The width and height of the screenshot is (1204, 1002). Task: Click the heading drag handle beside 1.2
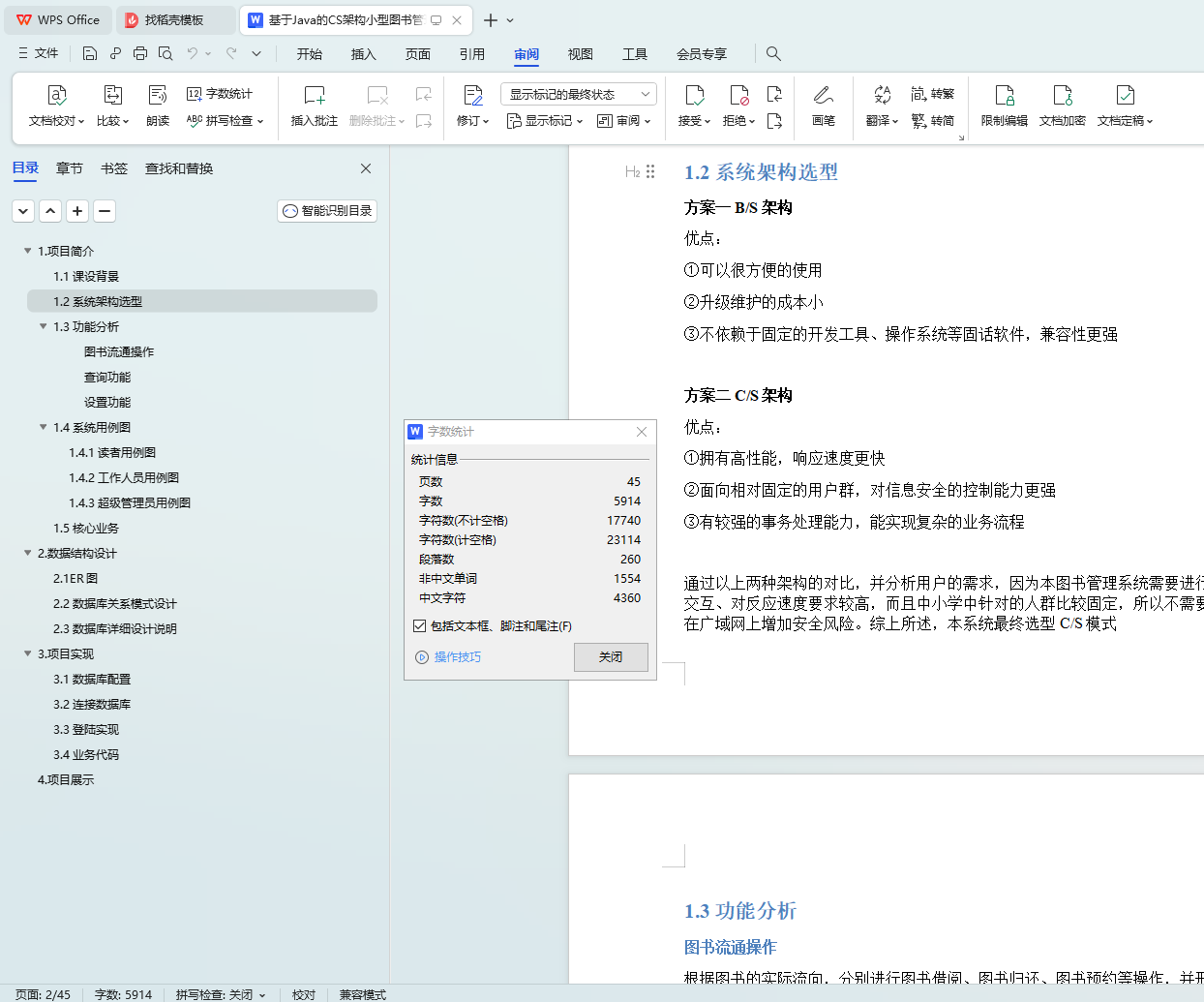650,171
